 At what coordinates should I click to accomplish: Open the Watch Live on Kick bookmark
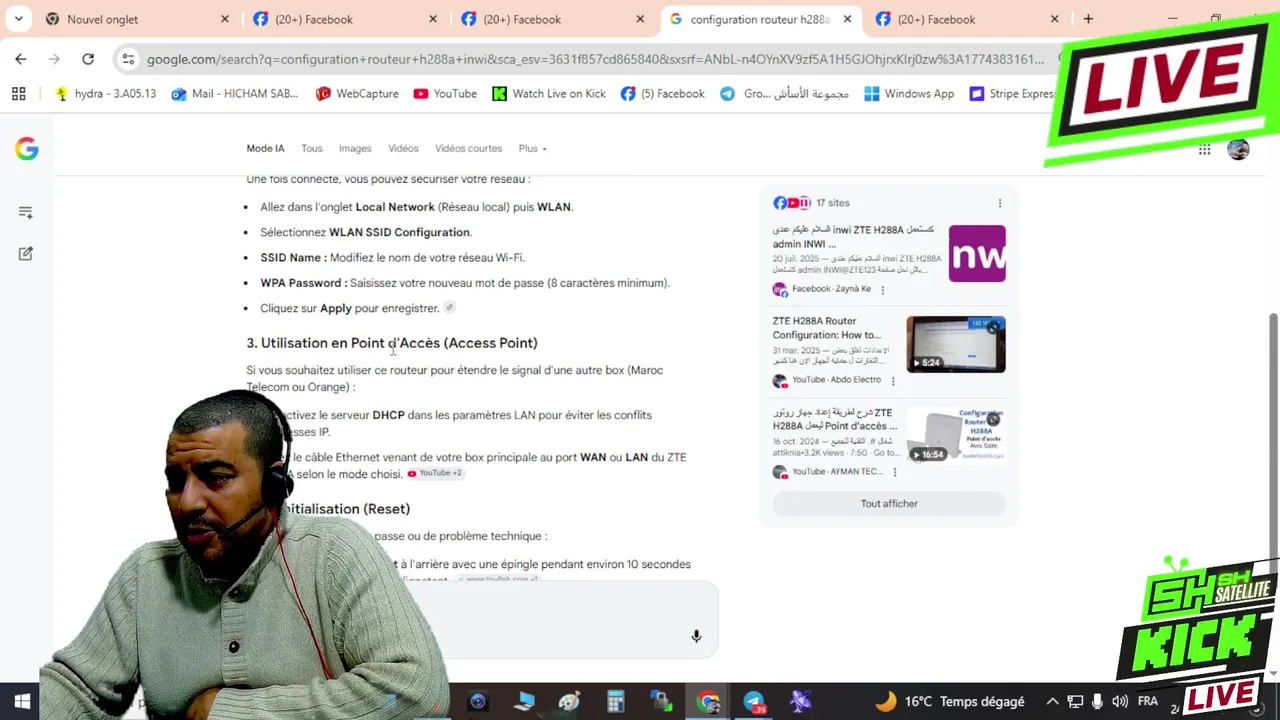coord(549,94)
